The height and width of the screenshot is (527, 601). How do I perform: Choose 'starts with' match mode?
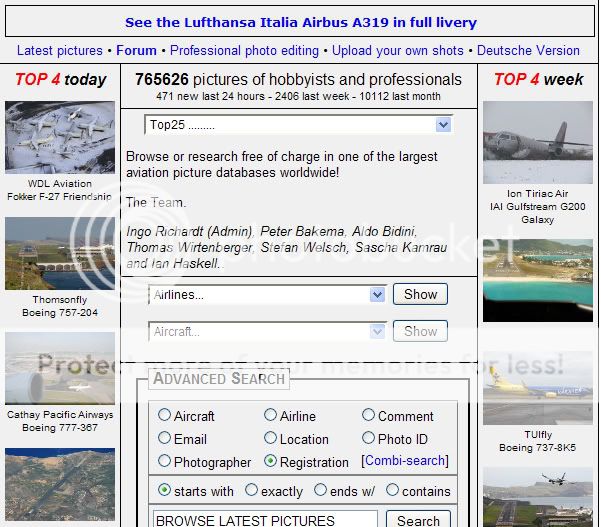[164, 489]
